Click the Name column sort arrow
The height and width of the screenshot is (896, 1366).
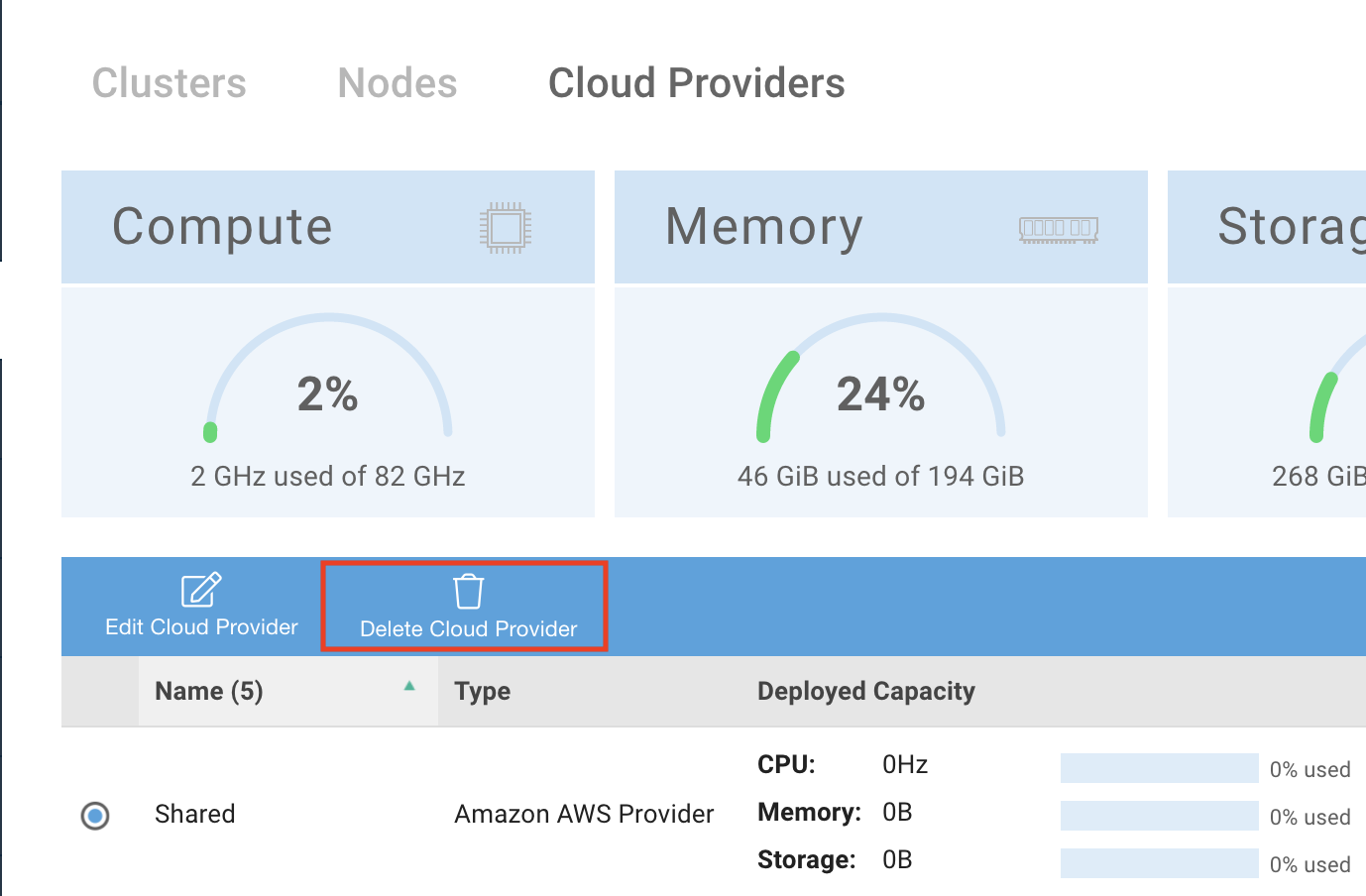tap(409, 686)
